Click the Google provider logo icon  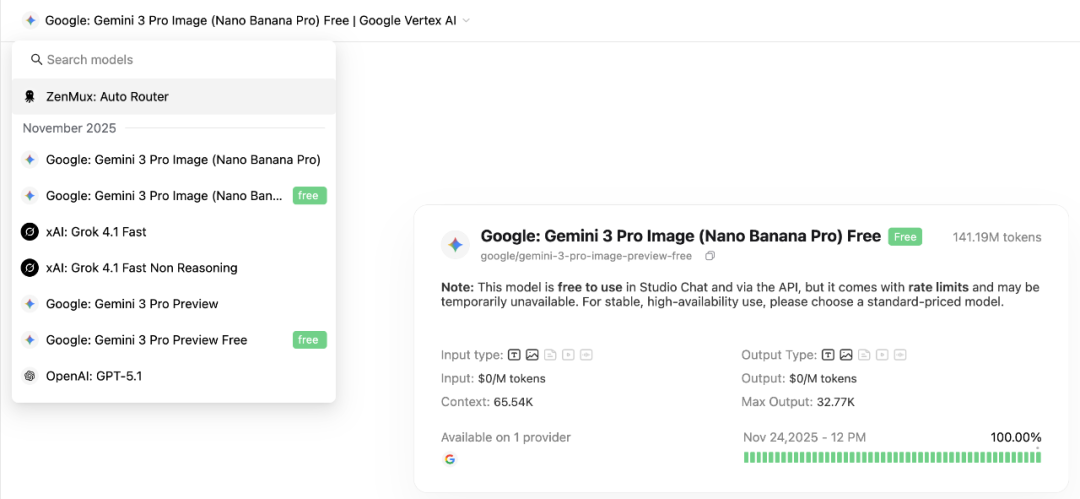click(450, 459)
